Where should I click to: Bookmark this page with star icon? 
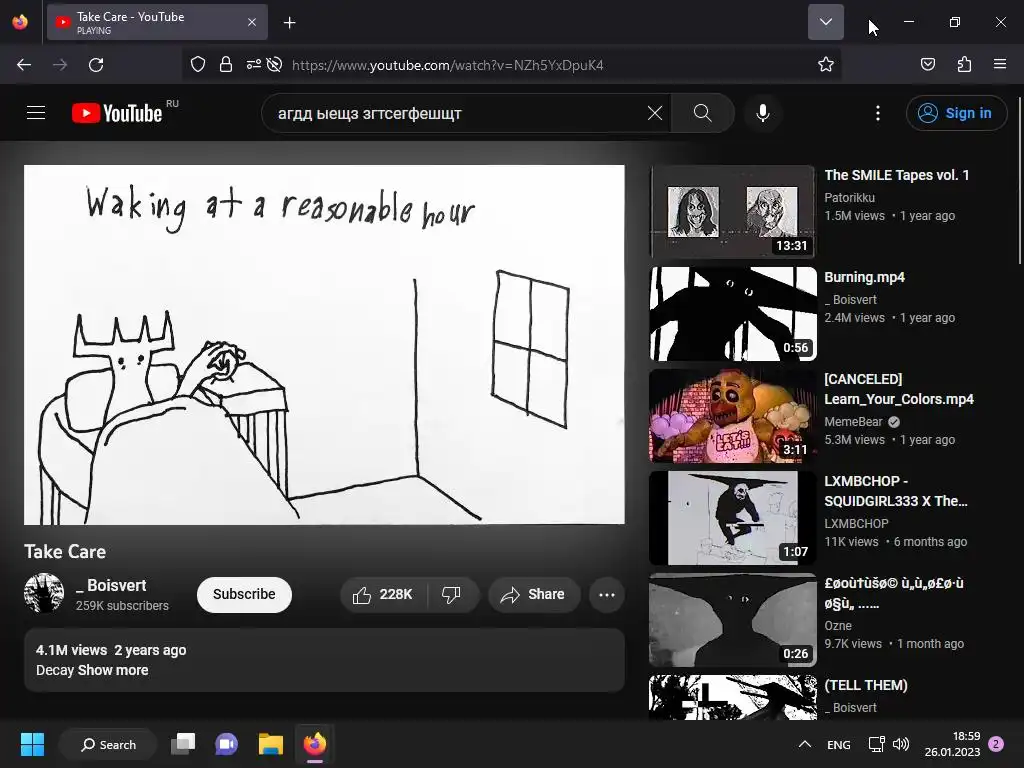coord(825,64)
